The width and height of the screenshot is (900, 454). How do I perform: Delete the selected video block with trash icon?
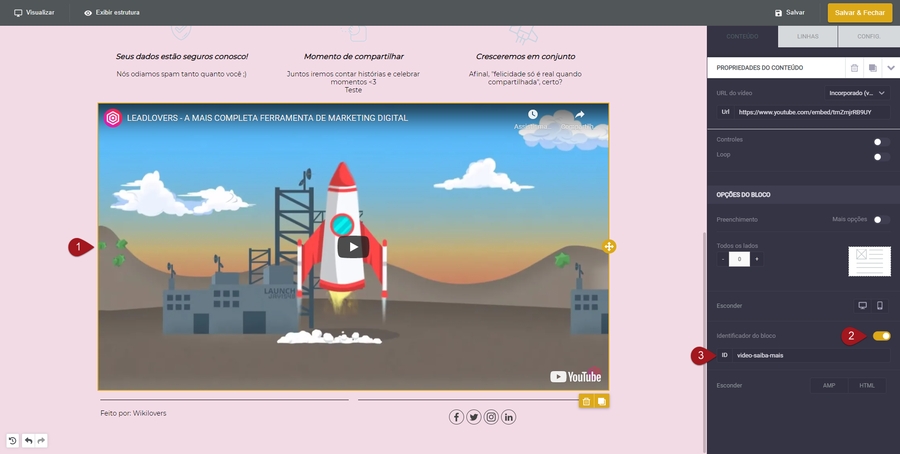click(x=585, y=401)
